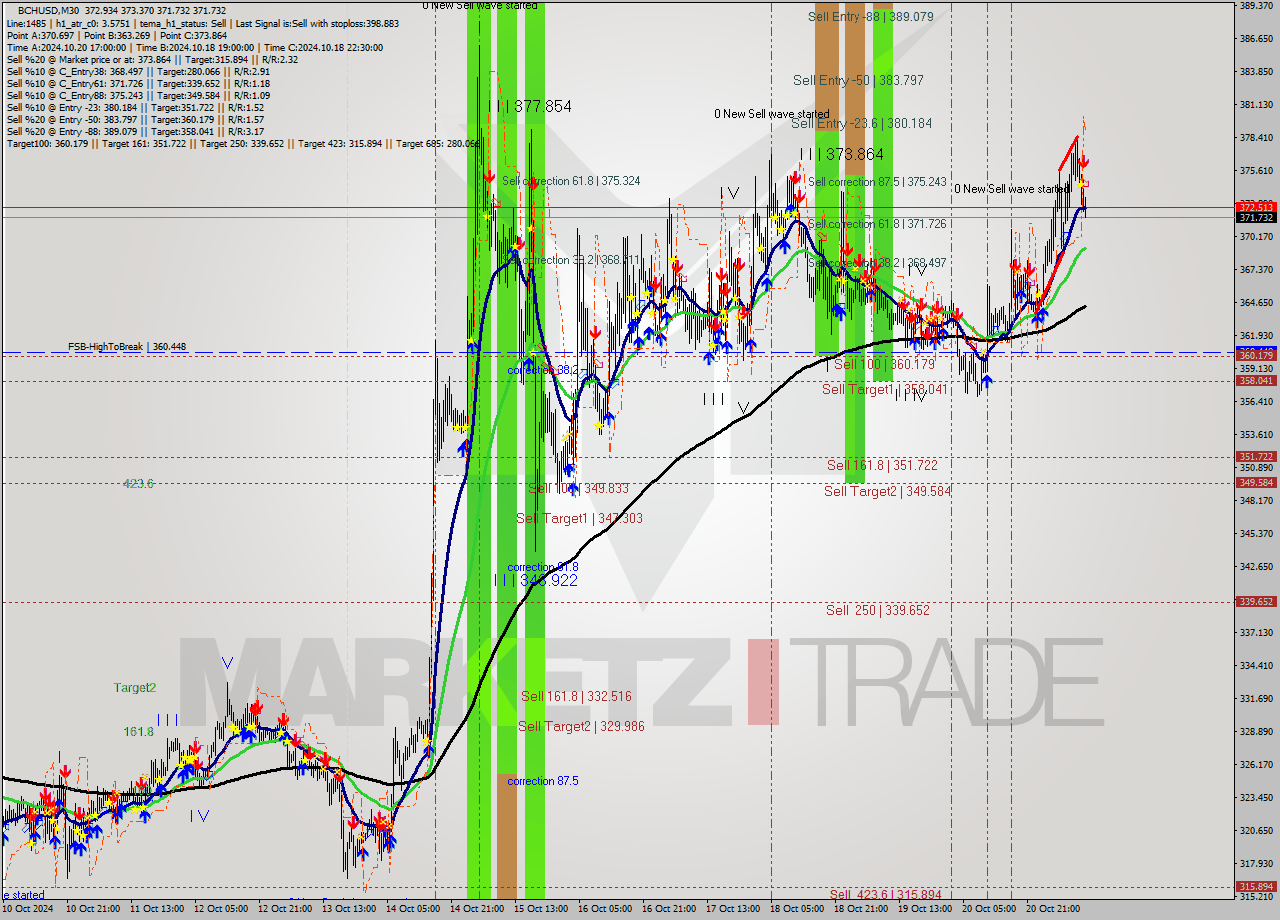The width and height of the screenshot is (1280, 920).
Task: Click 'Sell Target2 | 349.584' label
Action: (x=887, y=491)
